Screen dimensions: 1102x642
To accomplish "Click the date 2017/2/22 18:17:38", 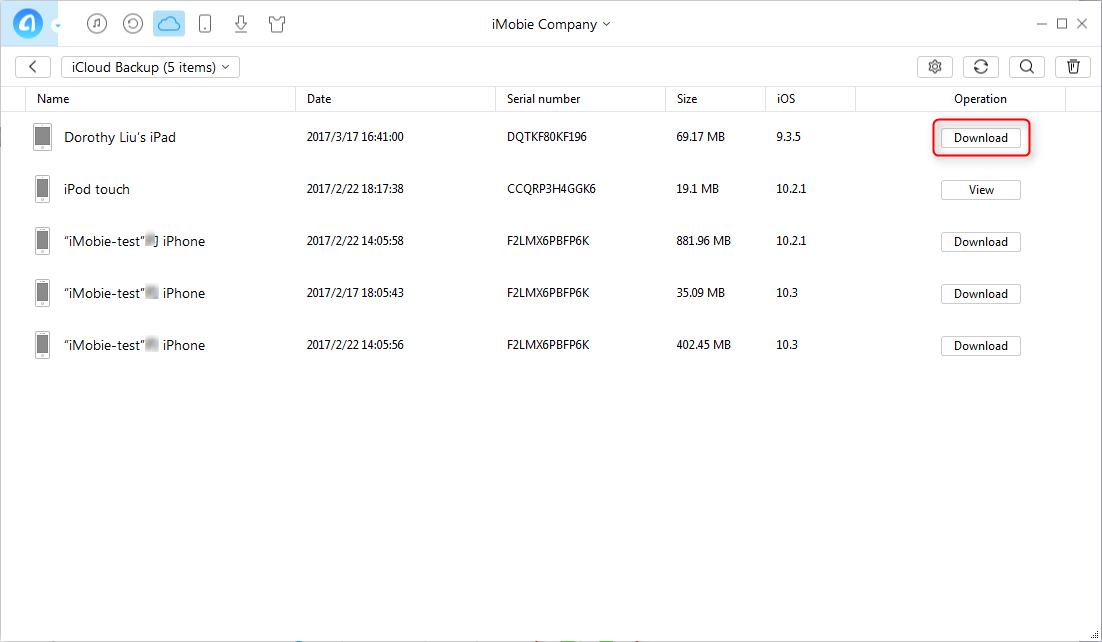I will [x=355, y=189].
